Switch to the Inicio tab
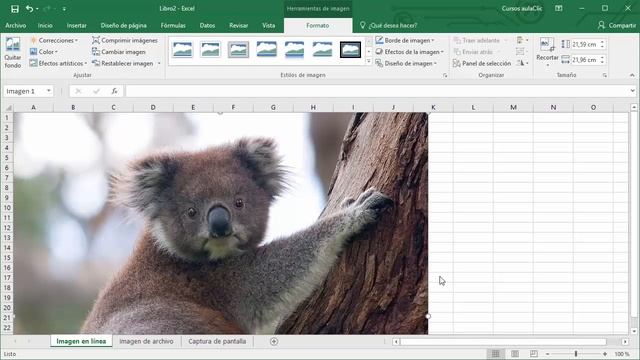640x360 pixels. click(45, 25)
